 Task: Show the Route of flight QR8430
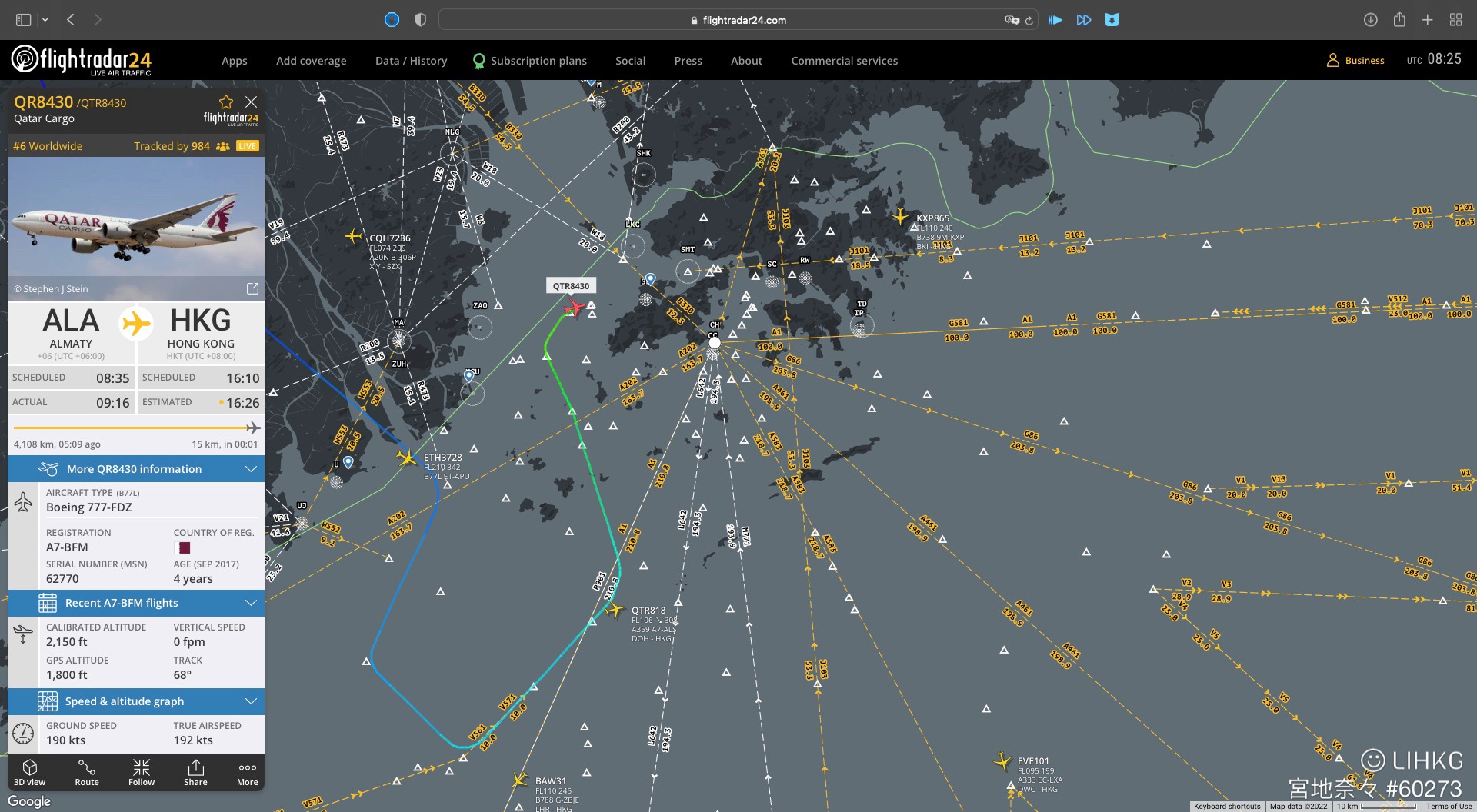[x=87, y=773]
